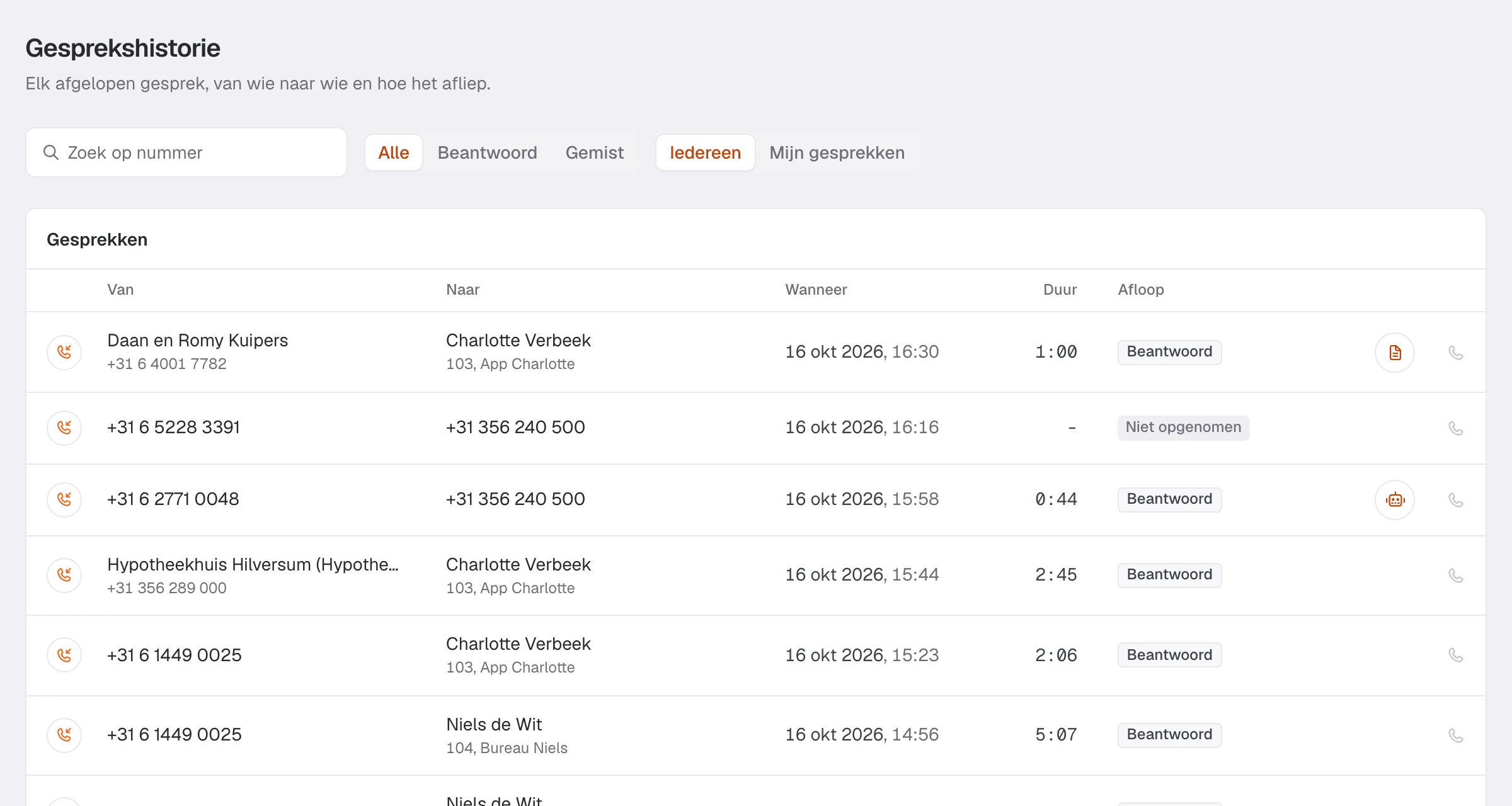This screenshot has width=1512, height=806.
Task: Click phone icon in the 14:56 call row
Action: [1455, 735]
